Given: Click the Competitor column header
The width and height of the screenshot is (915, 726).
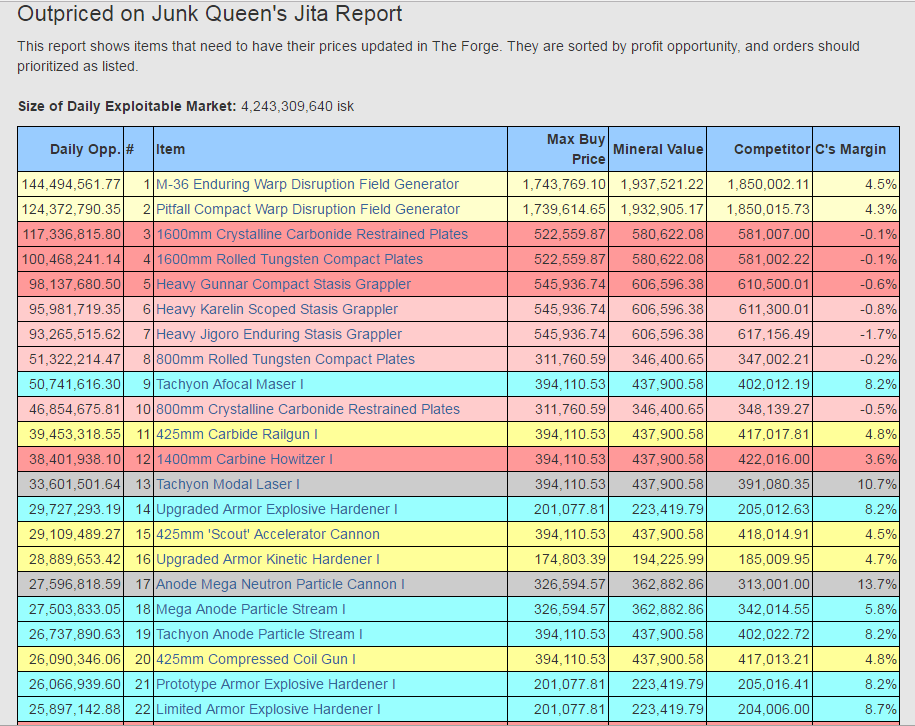Looking at the screenshot, I should pyautogui.click(x=760, y=149).
